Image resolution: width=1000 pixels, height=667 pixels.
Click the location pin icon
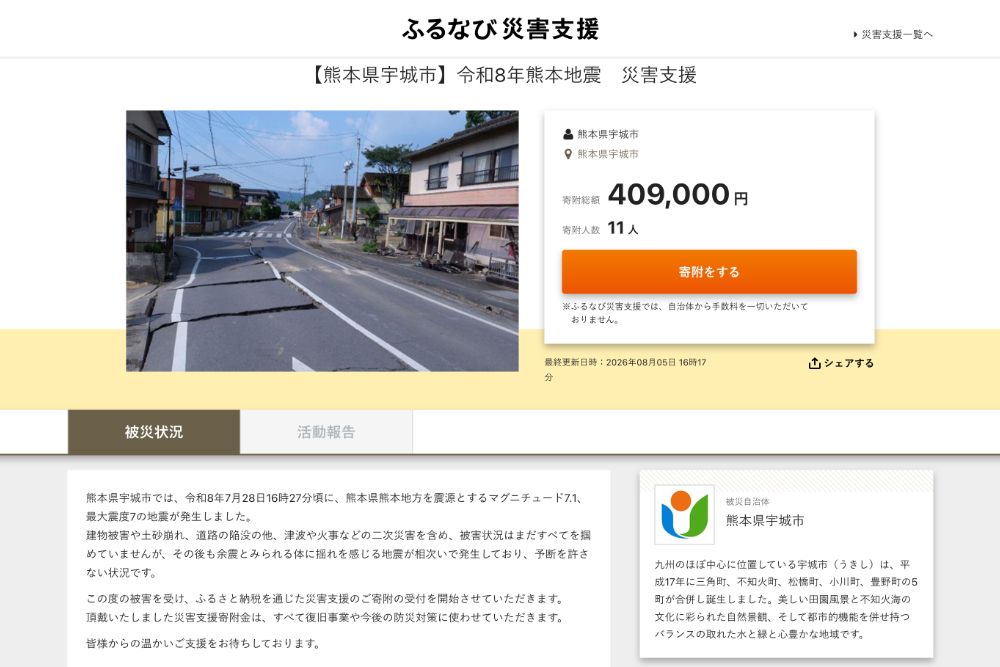(568, 154)
